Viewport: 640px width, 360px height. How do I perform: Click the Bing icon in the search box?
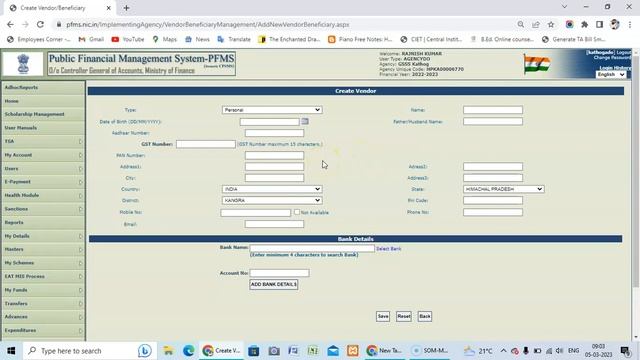click(144, 351)
